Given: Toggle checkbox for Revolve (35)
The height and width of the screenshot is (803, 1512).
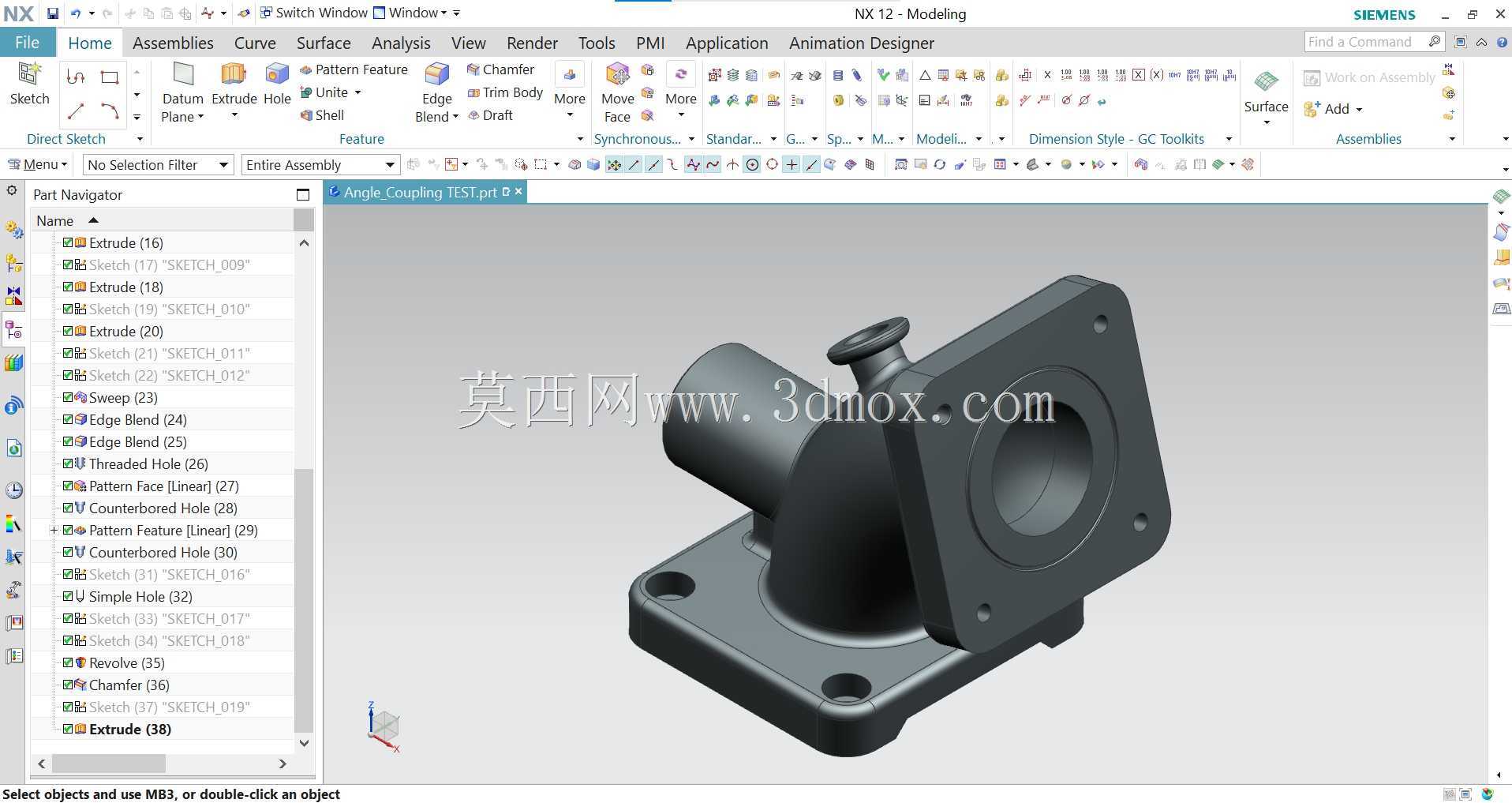Looking at the screenshot, I should 68,662.
